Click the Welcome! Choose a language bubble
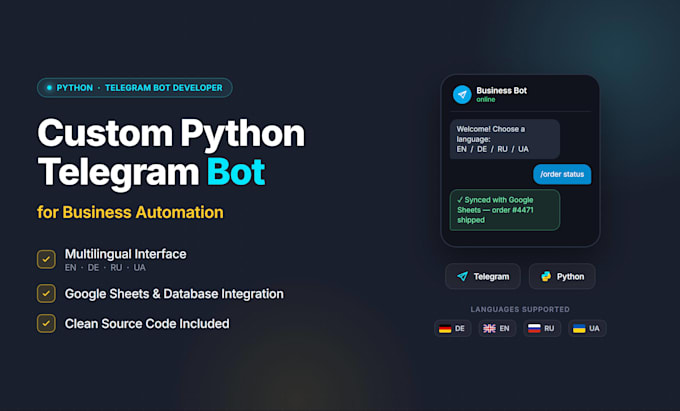Viewport: 680px width, 411px height. pyautogui.click(x=505, y=139)
